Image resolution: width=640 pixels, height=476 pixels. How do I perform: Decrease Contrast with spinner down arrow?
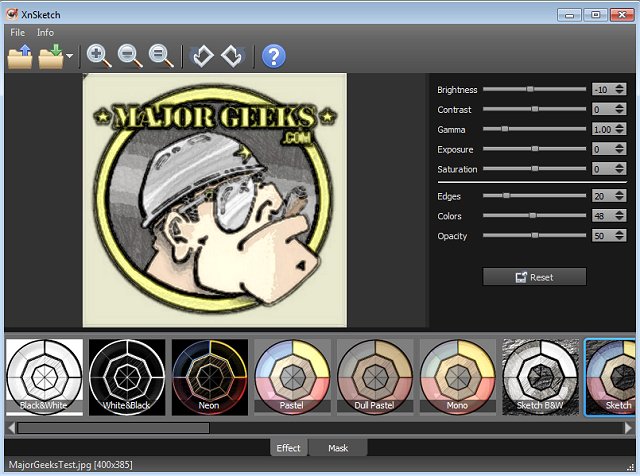coord(620,112)
